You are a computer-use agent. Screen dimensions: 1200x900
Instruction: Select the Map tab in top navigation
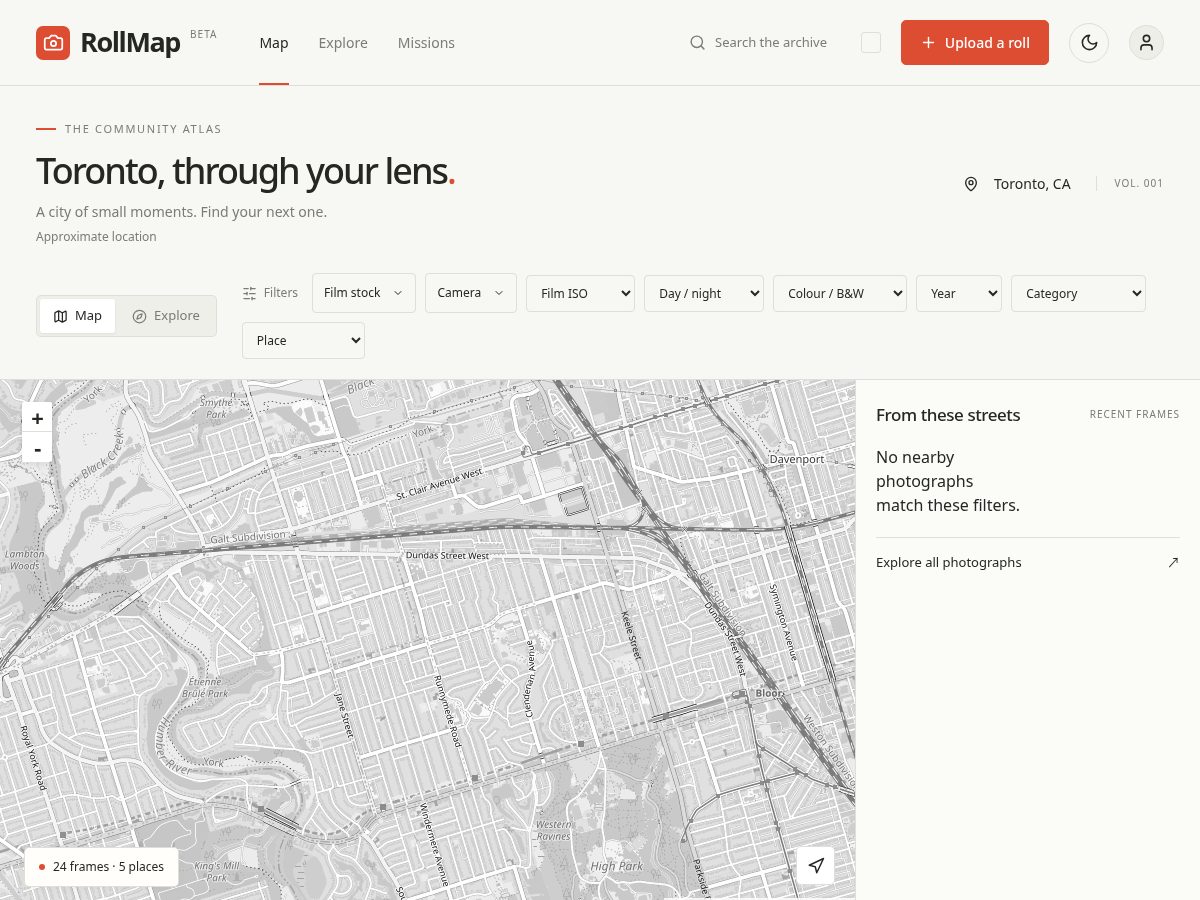[x=274, y=43]
